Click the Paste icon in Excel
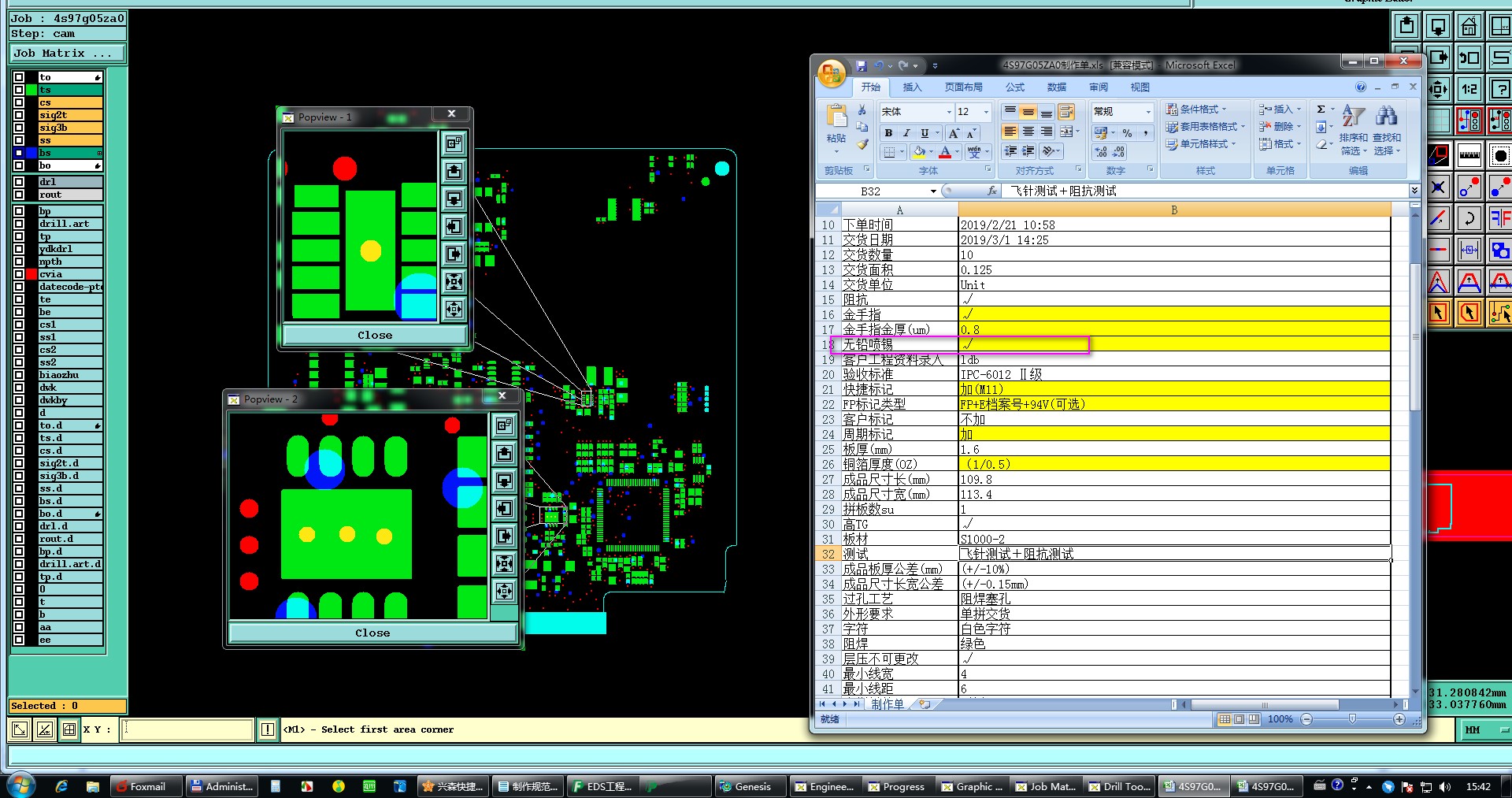 point(836,118)
